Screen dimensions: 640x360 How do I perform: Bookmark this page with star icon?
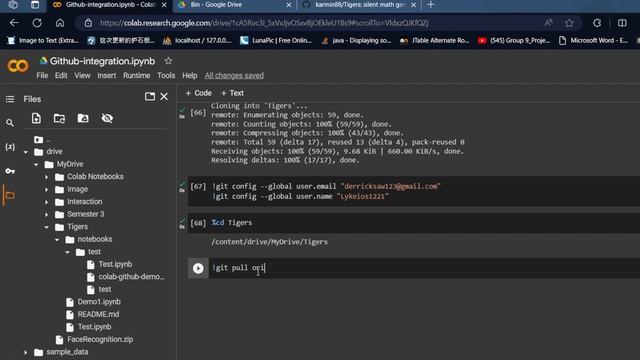(569, 23)
